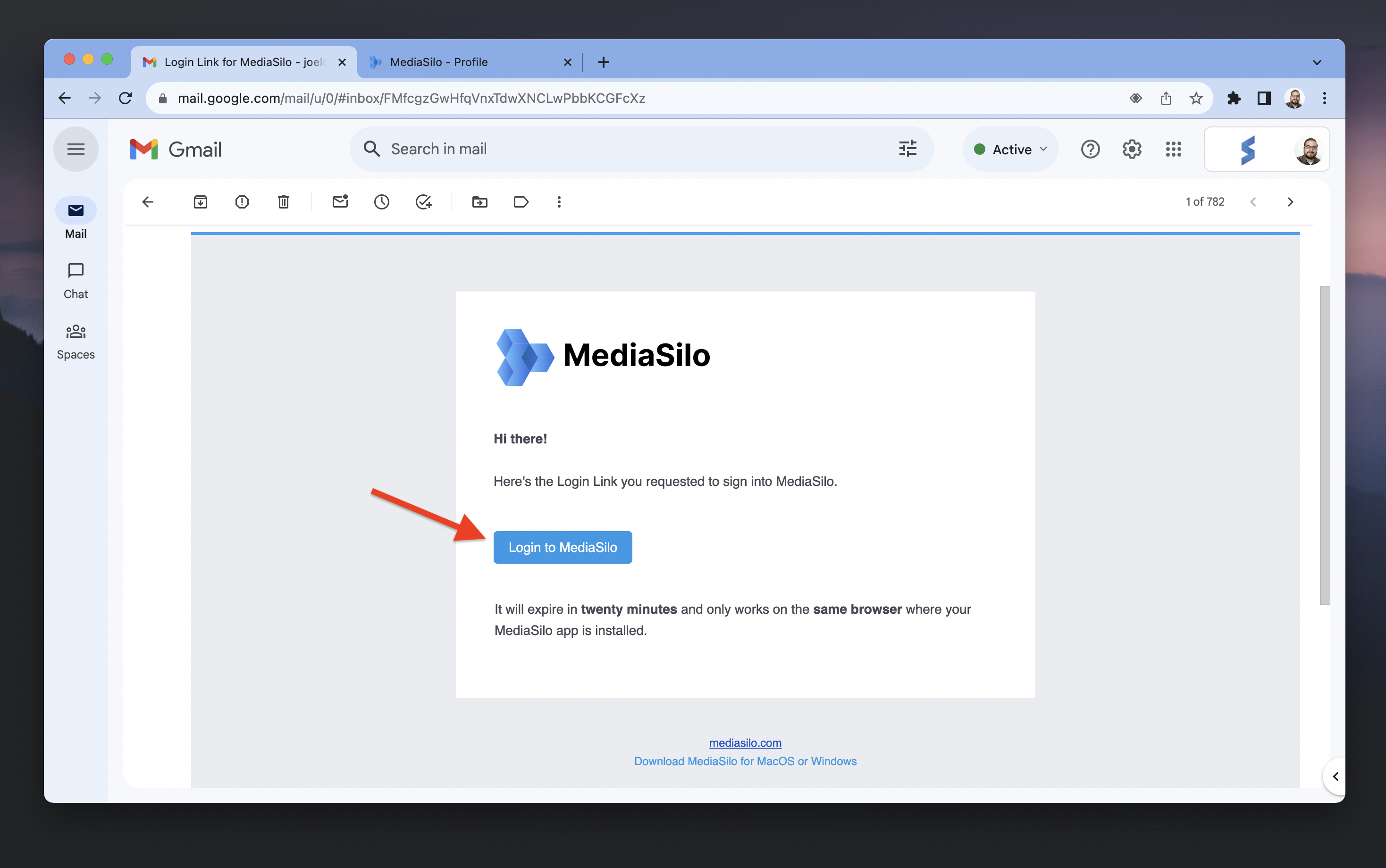Screen dimensions: 1386x868
Task: Go to newer email arrow
Action: click(1253, 201)
